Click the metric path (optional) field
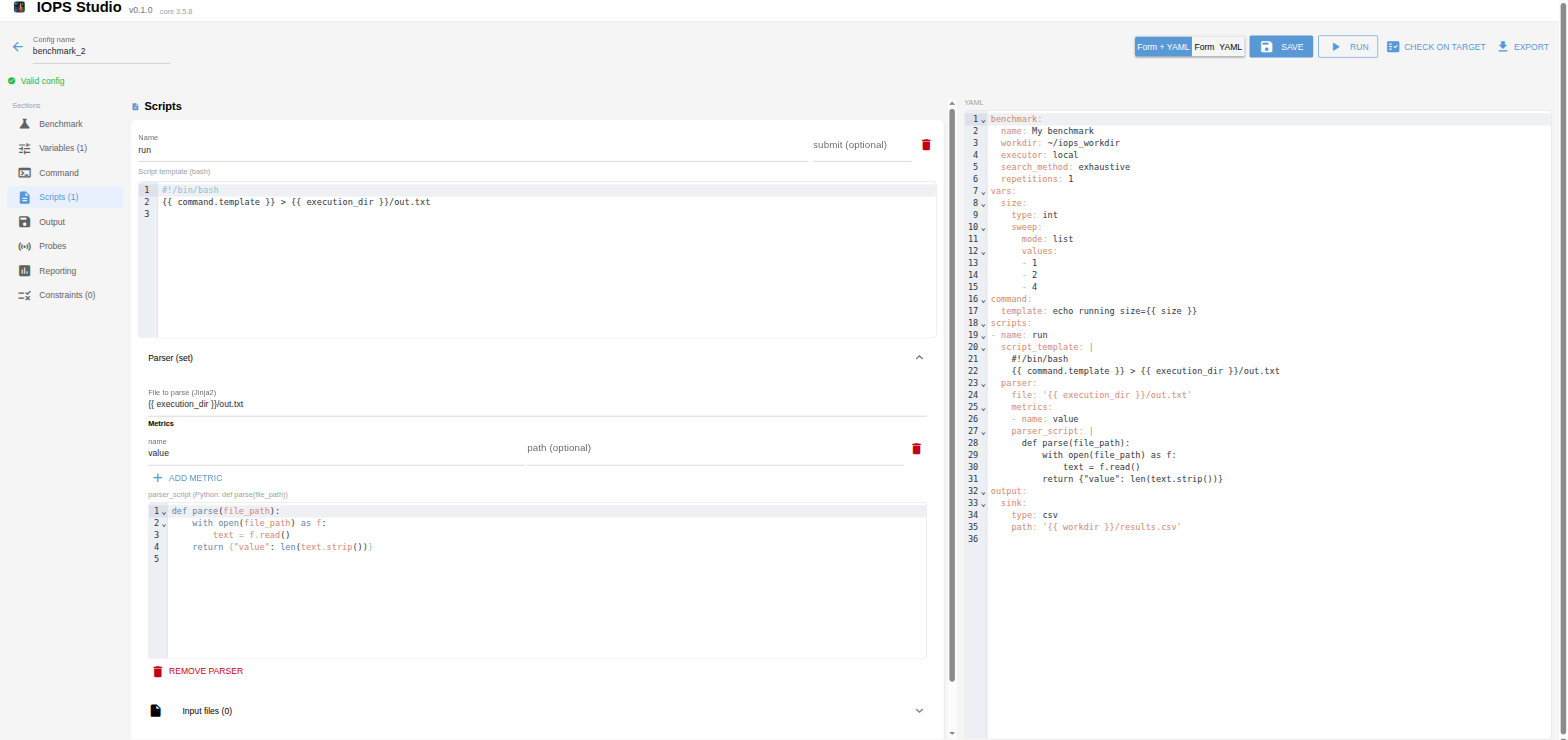 pyautogui.click(x=715, y=448)
